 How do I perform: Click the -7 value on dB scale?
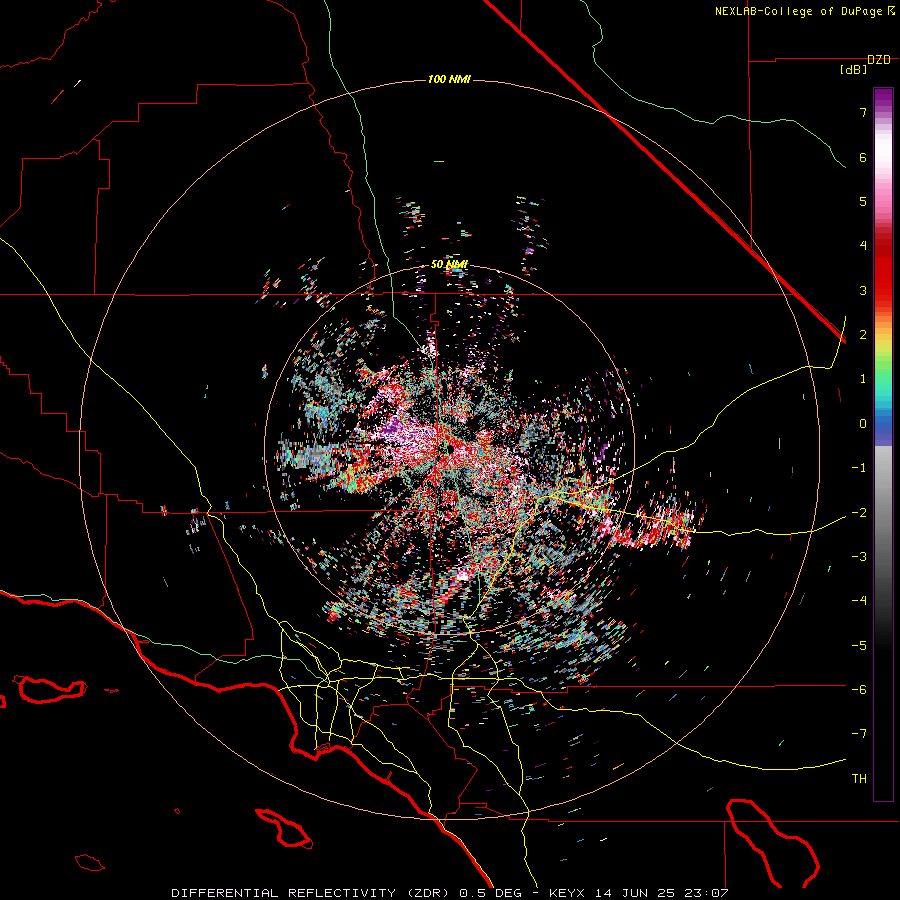pos(859,734)
